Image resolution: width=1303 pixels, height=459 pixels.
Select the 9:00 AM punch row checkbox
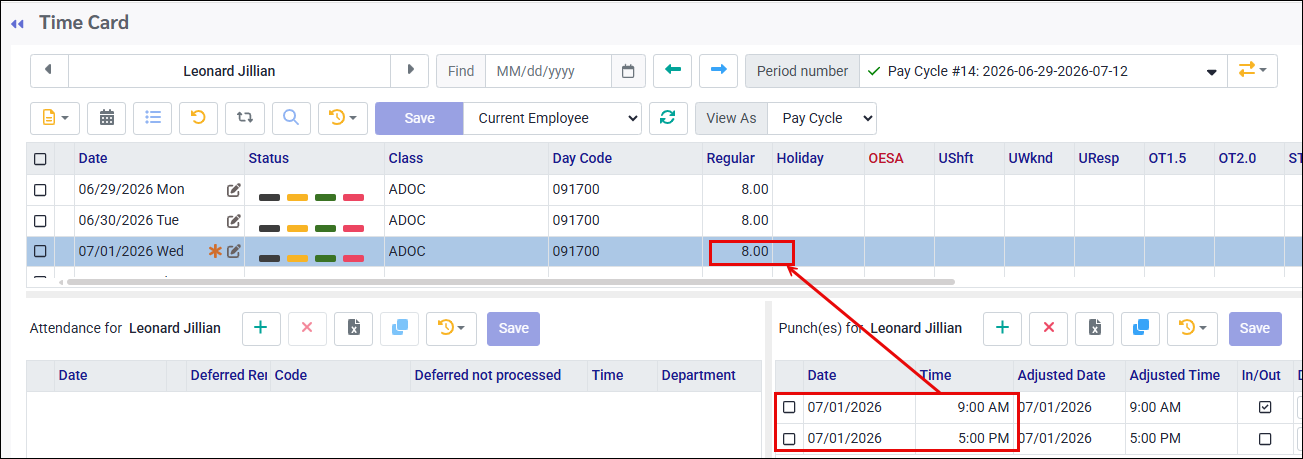pyautogui.click(x=789, y=407)
